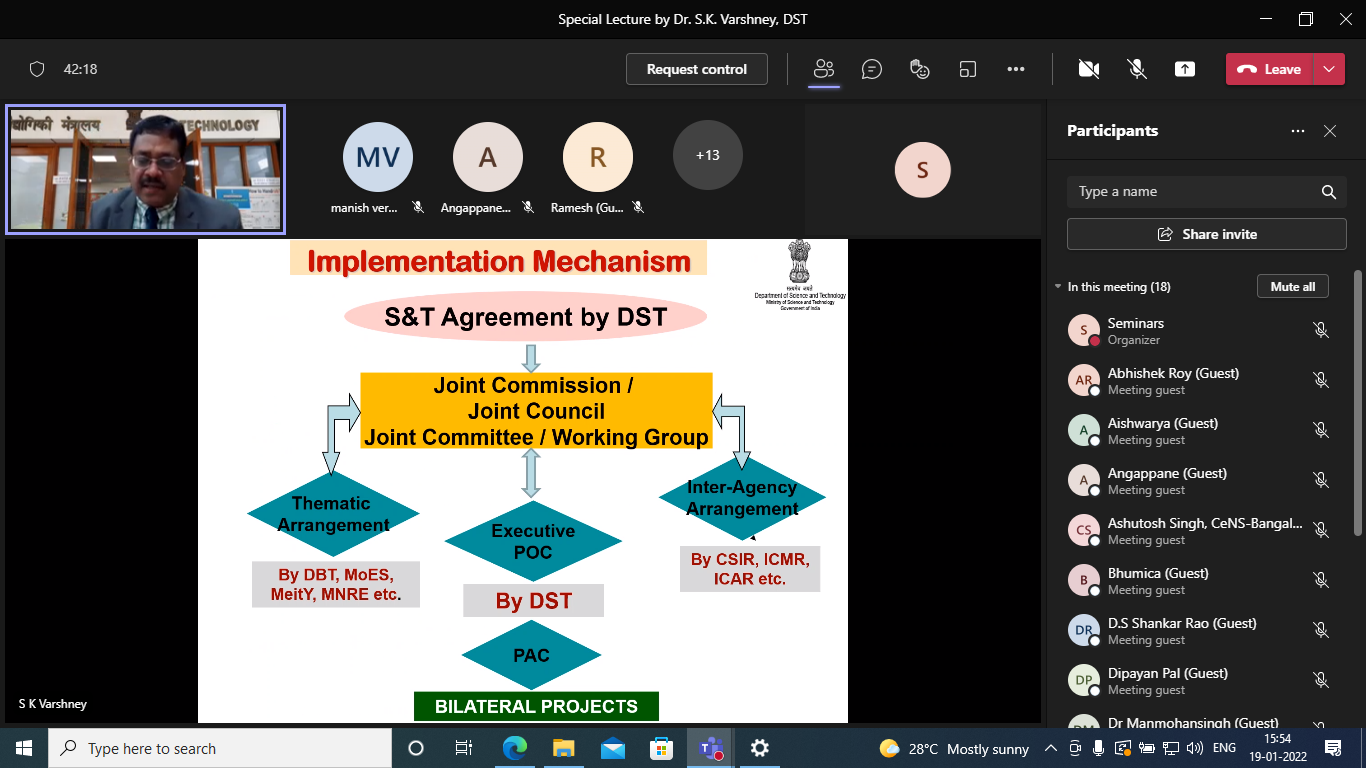This screenshot has width=1366, height=768.
Task: Open the meeting chat icon
Action: (x=872, y=69)
